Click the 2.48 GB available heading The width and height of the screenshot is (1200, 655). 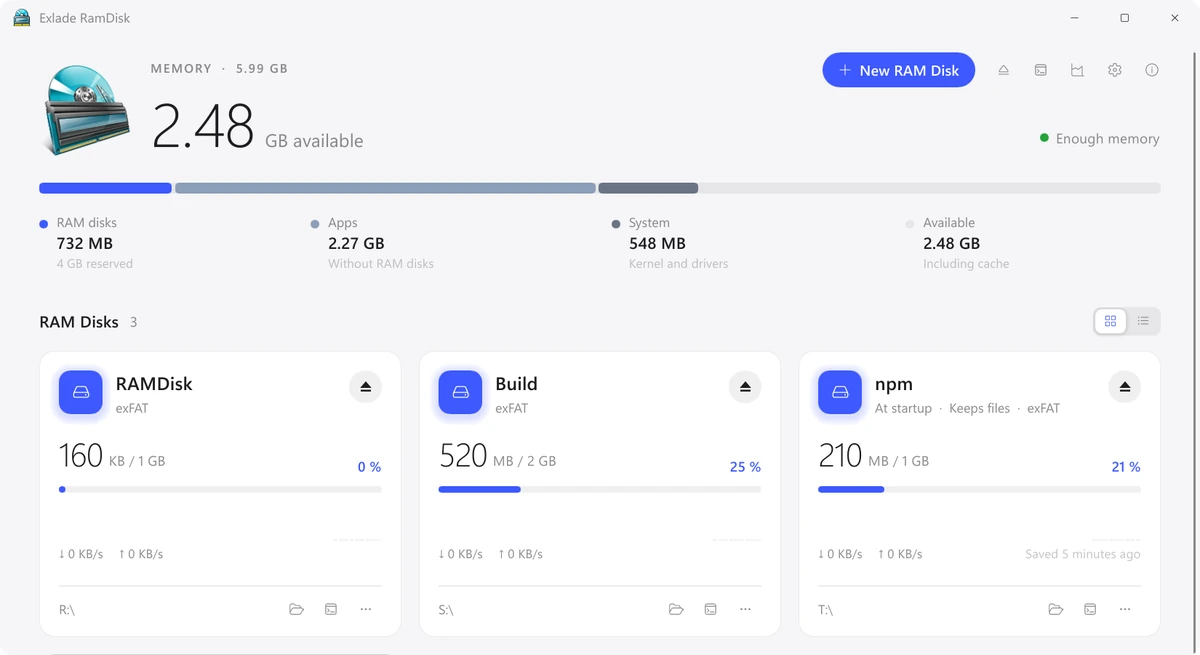(258, 127)
